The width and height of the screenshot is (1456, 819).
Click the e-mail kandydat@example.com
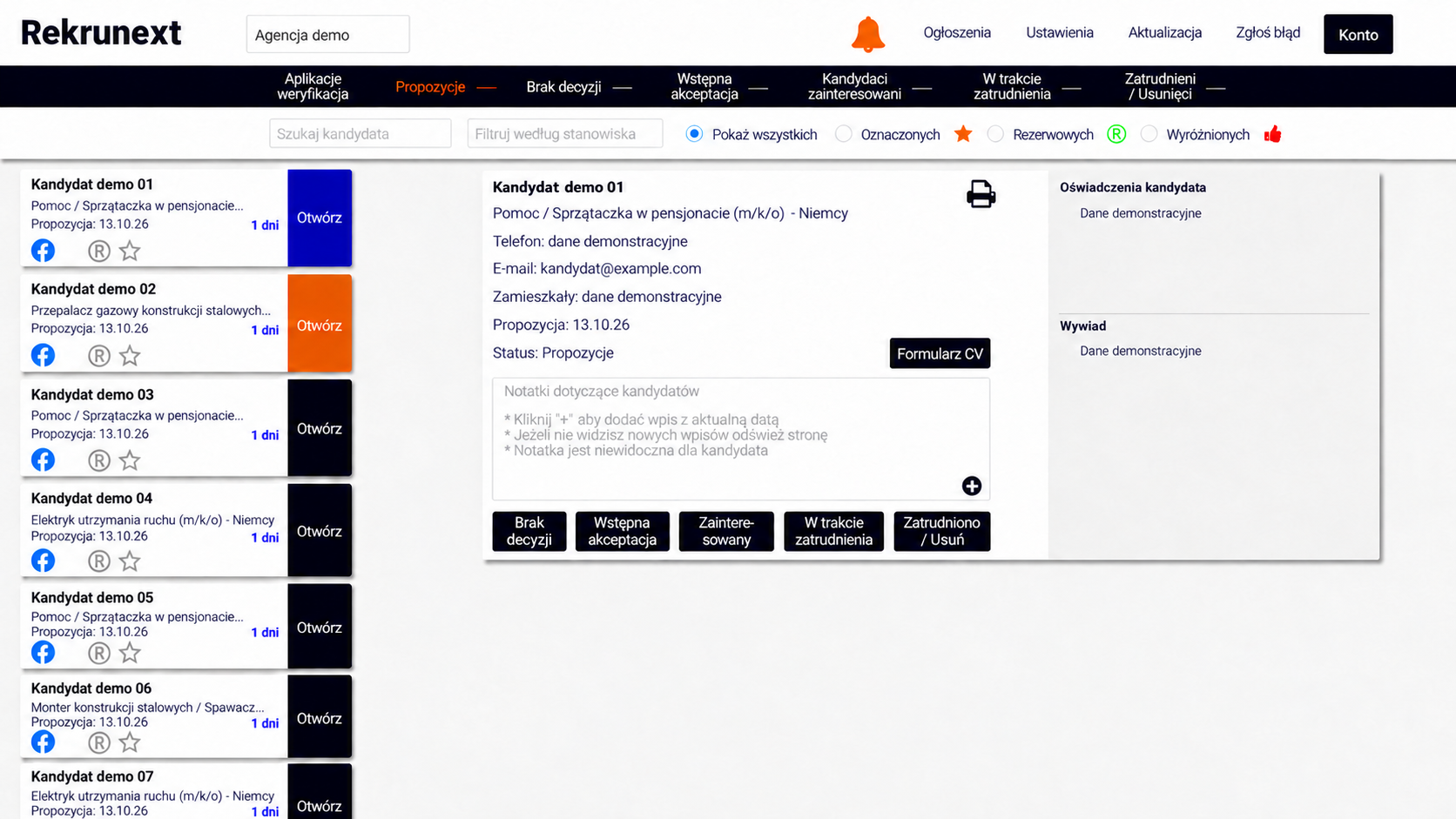pos(620,269)
